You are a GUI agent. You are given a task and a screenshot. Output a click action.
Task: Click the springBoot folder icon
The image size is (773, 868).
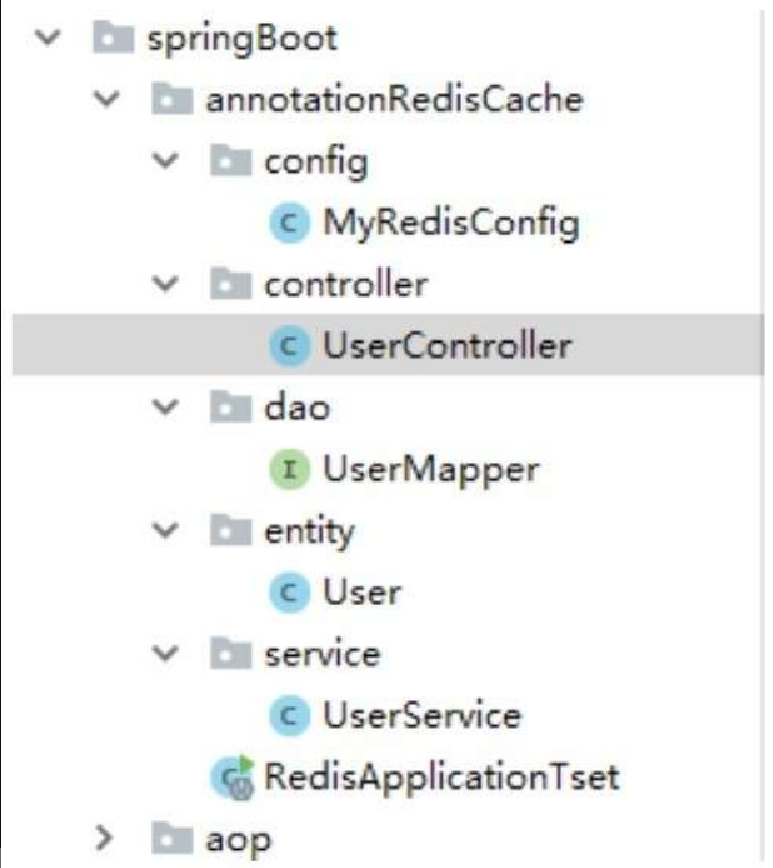(114, 38)
